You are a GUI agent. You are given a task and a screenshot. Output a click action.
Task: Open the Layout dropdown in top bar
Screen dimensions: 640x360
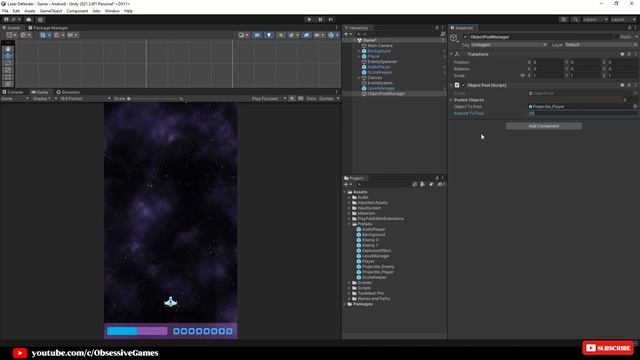623,19
